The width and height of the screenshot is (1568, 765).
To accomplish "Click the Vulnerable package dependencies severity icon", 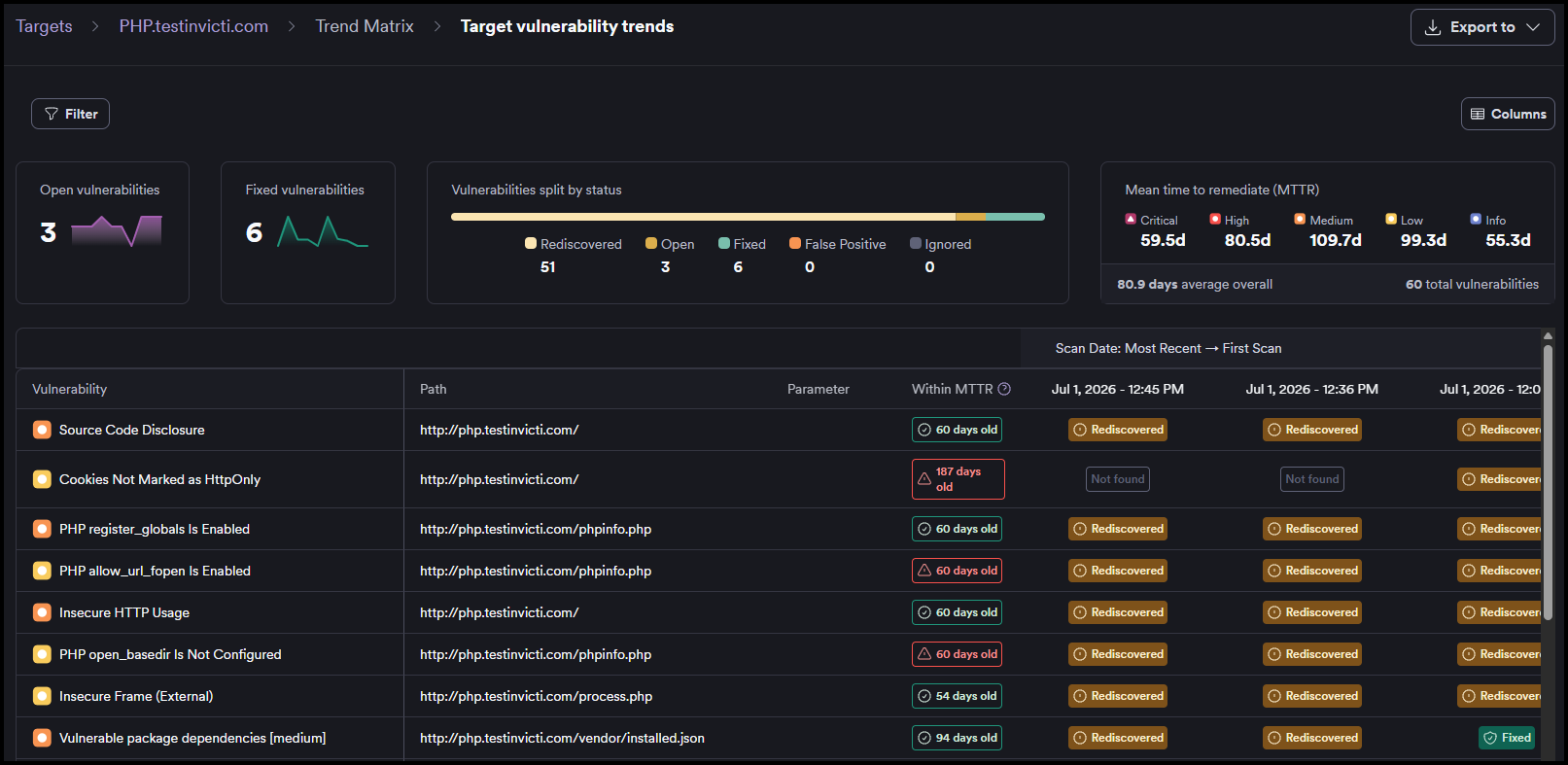I will pos(42,738).
